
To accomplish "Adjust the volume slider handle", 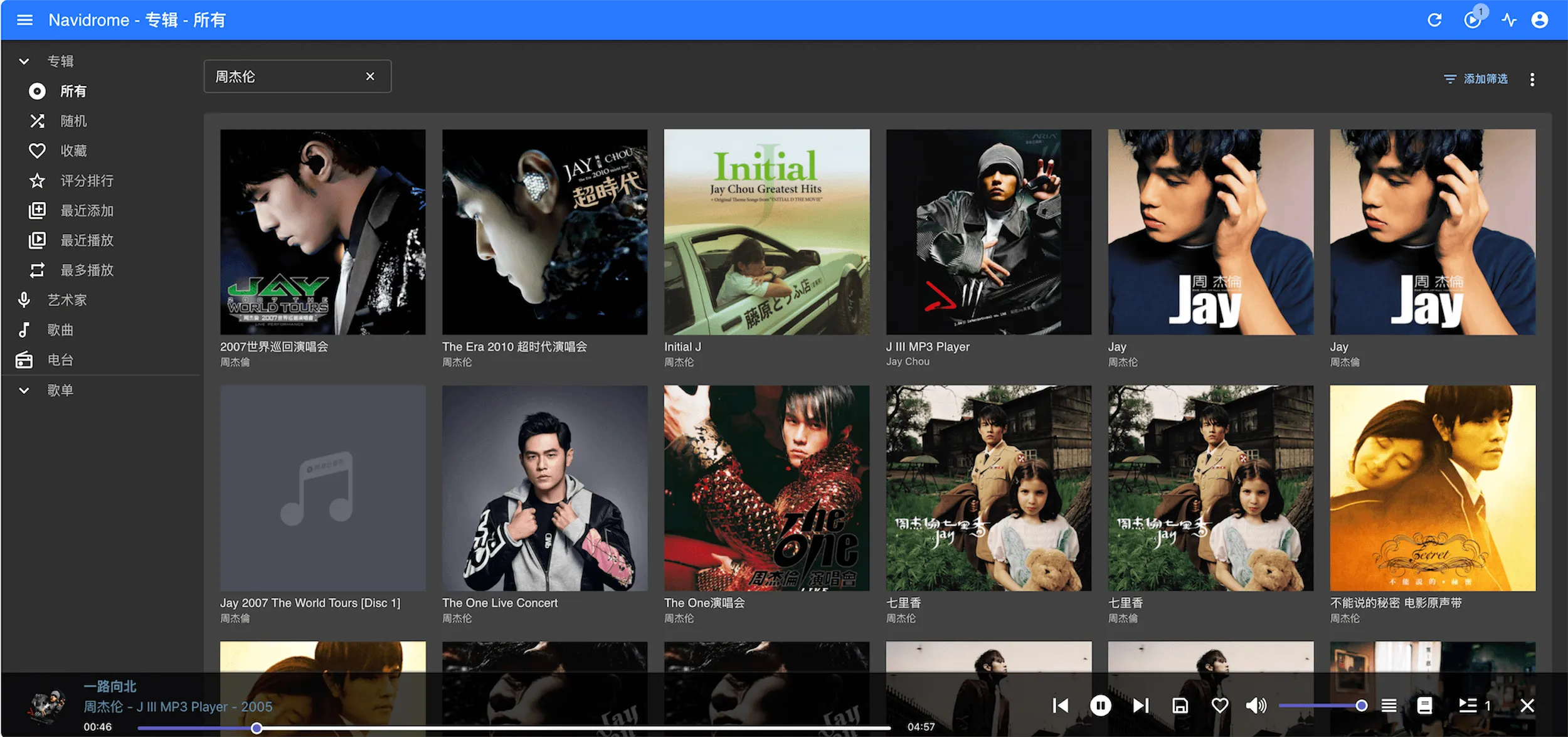I will click(x=1361, y=706).
